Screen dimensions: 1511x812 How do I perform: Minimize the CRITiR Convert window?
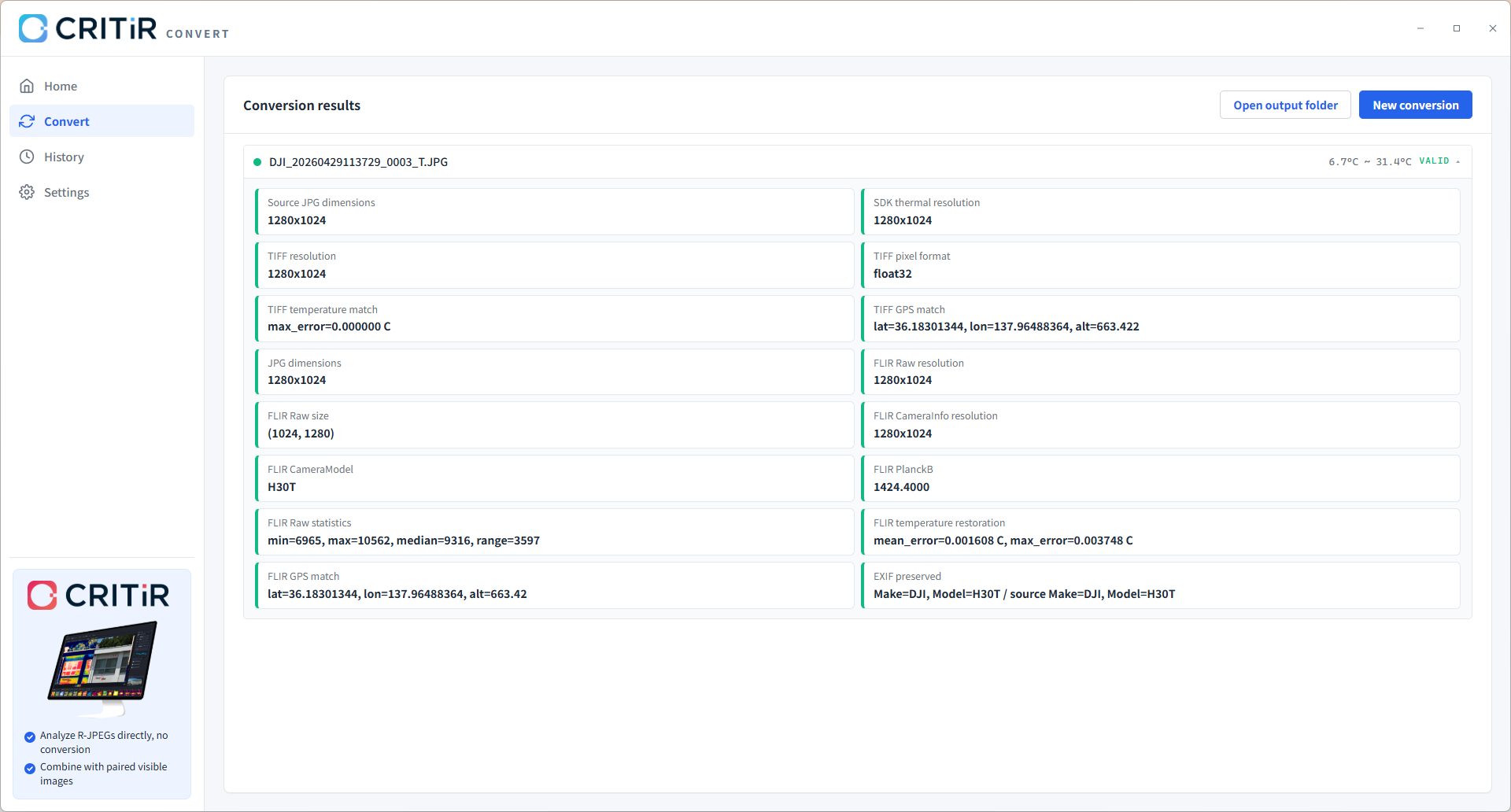click(1420, 28)
